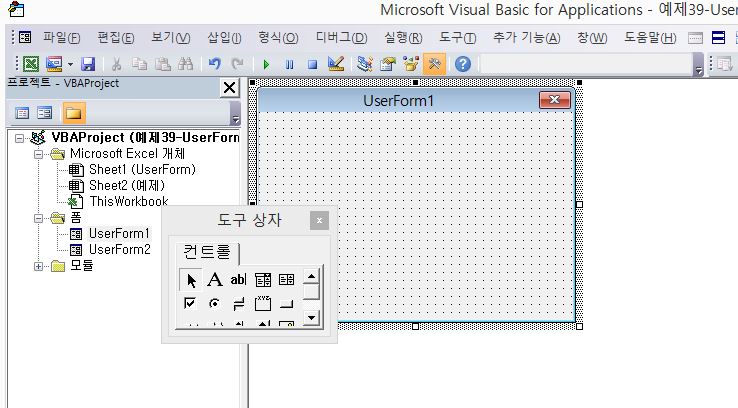Collapse the 폼 folder
Viewport: 738px width, 408px height.
pos(39,218)
